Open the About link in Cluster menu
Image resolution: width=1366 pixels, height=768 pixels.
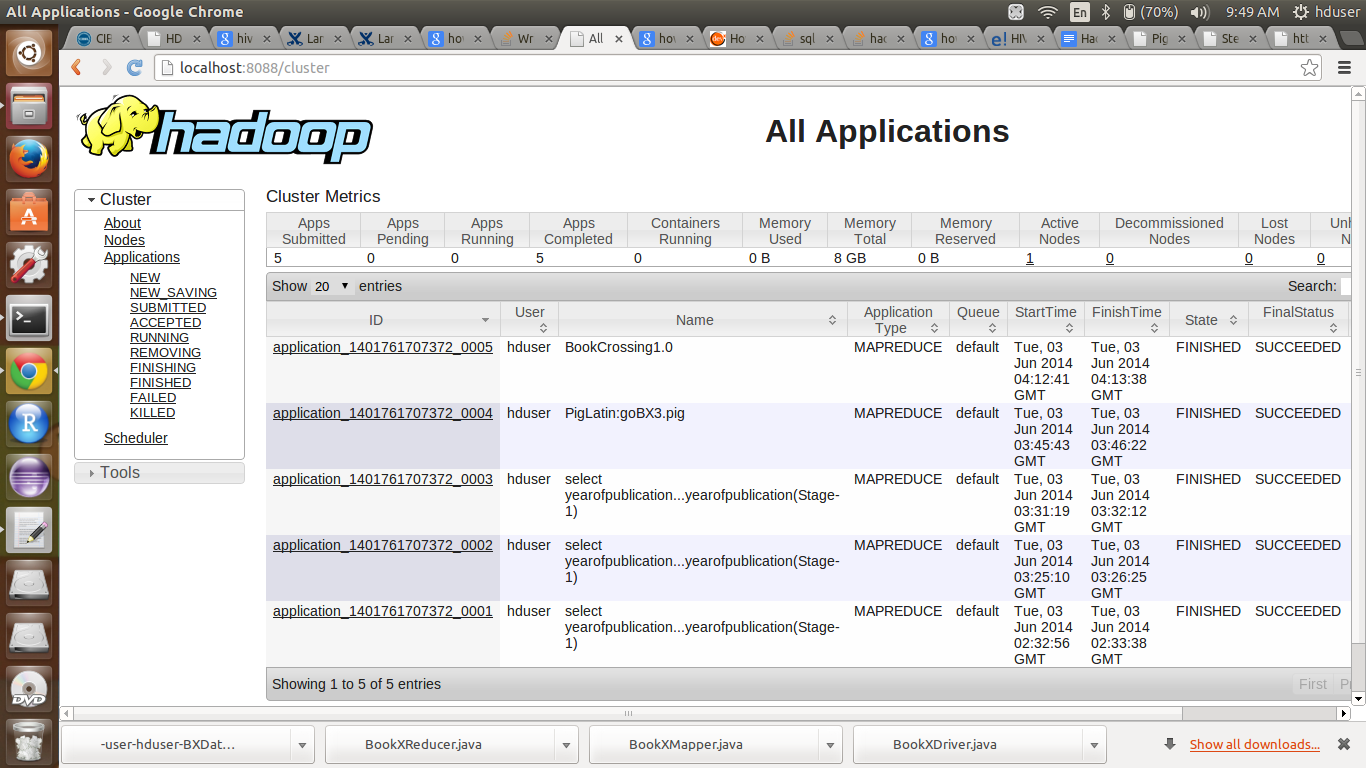tap(122, 223)
